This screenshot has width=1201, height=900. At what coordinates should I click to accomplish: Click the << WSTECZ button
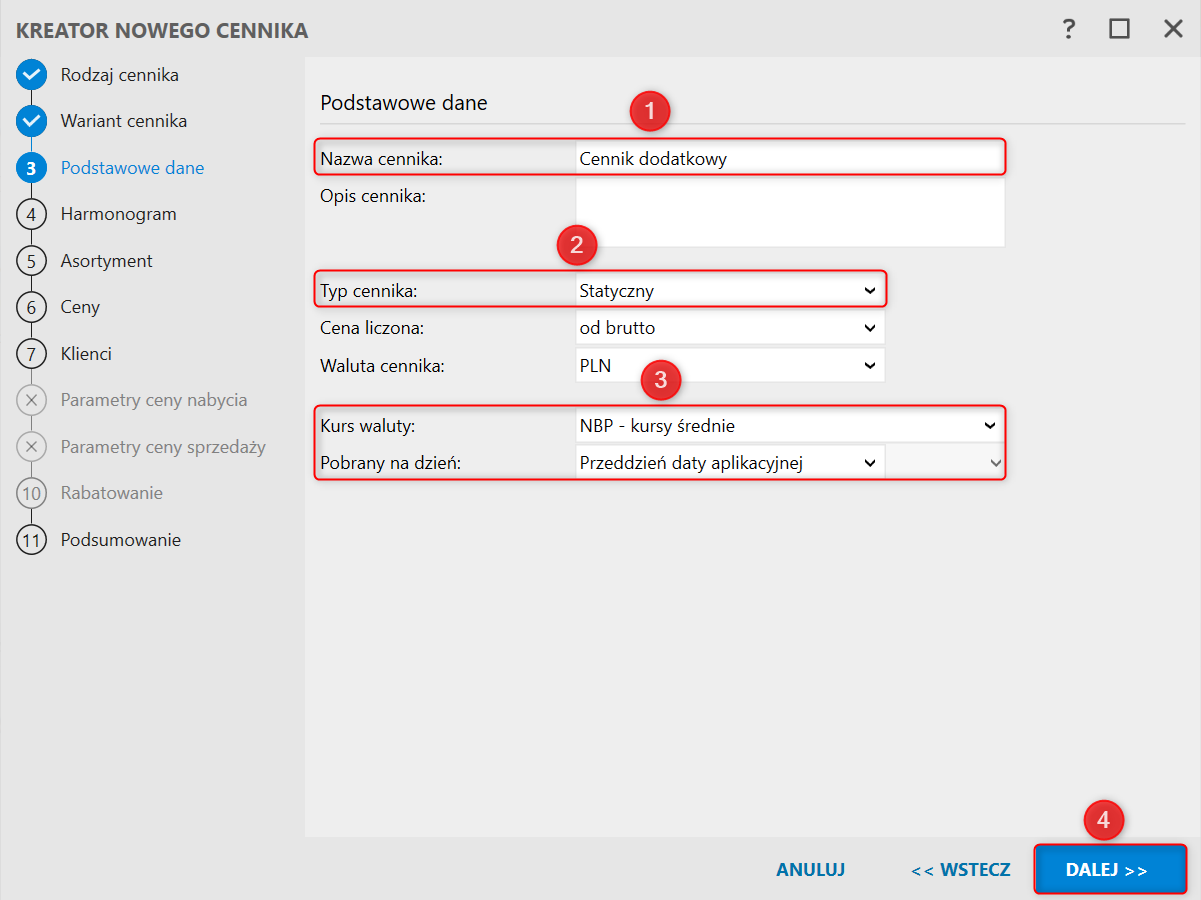960,870
